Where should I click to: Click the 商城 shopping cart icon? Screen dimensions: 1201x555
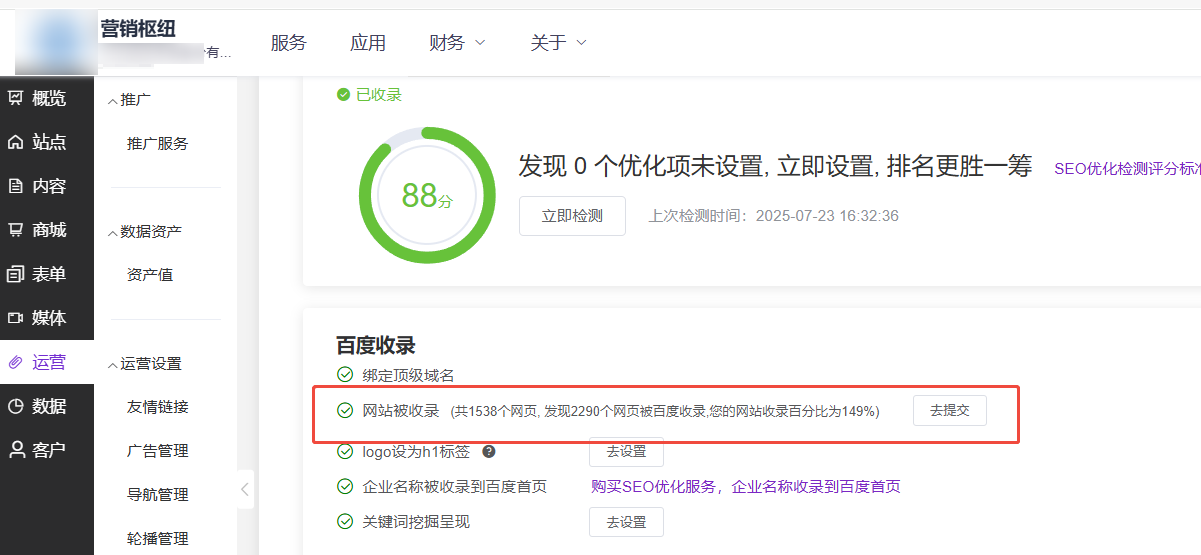(x=15, y=230)
